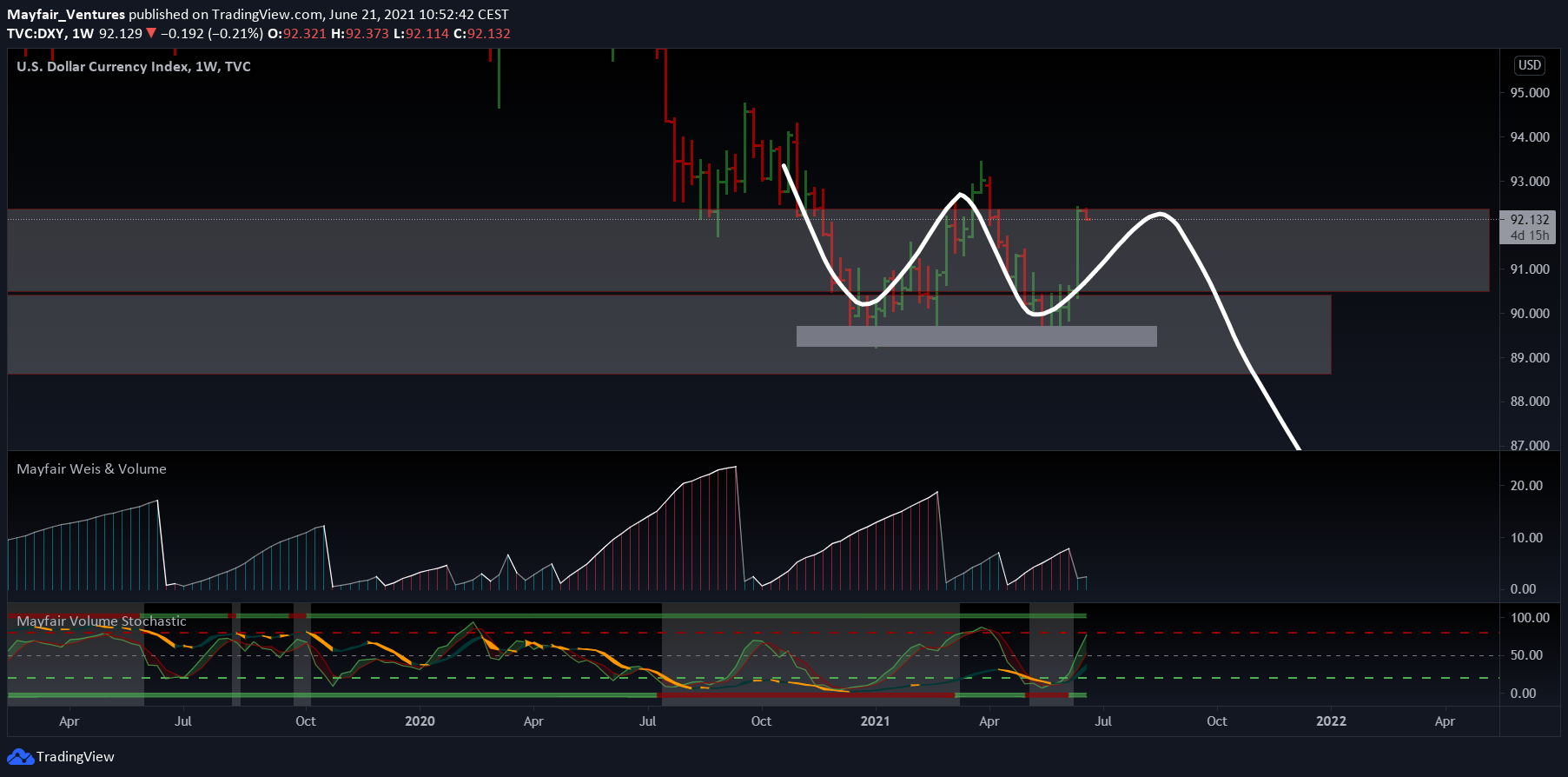1568x777 pixels.
Task: Click the 88.000 price axis label
Action: pos(1530,402)
